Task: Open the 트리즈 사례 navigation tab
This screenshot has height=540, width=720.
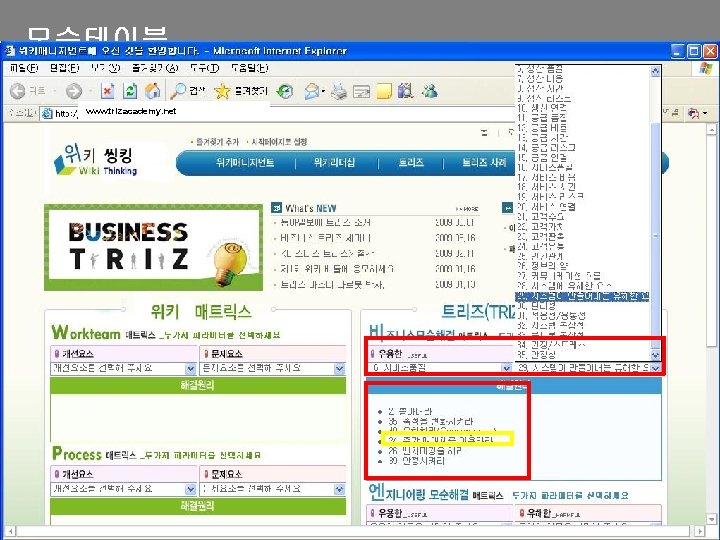Action: point(484,163)
